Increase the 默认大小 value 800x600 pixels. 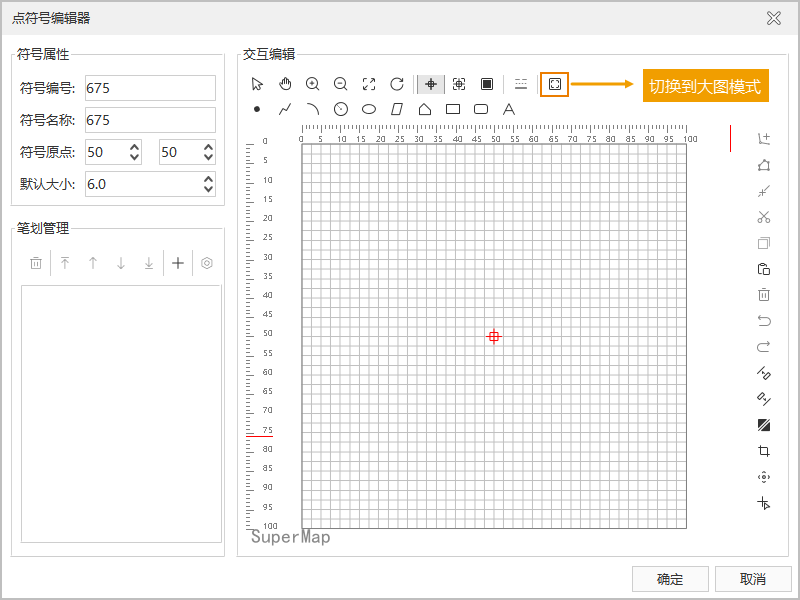[x=208, y=179]
